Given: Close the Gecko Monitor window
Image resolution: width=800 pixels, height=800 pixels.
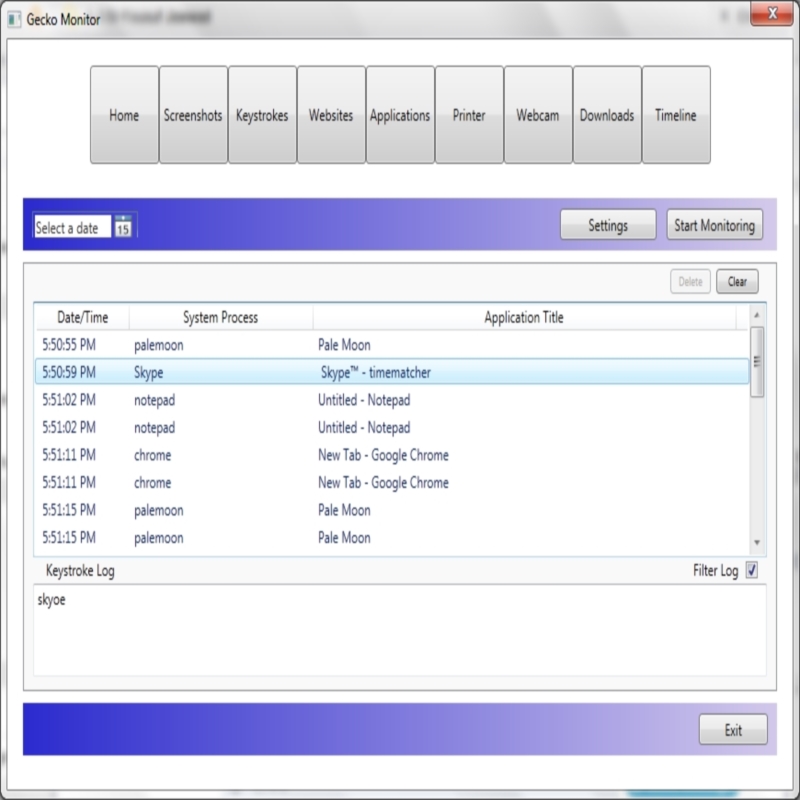Looking at the screenshot, I should click(771, 13).
